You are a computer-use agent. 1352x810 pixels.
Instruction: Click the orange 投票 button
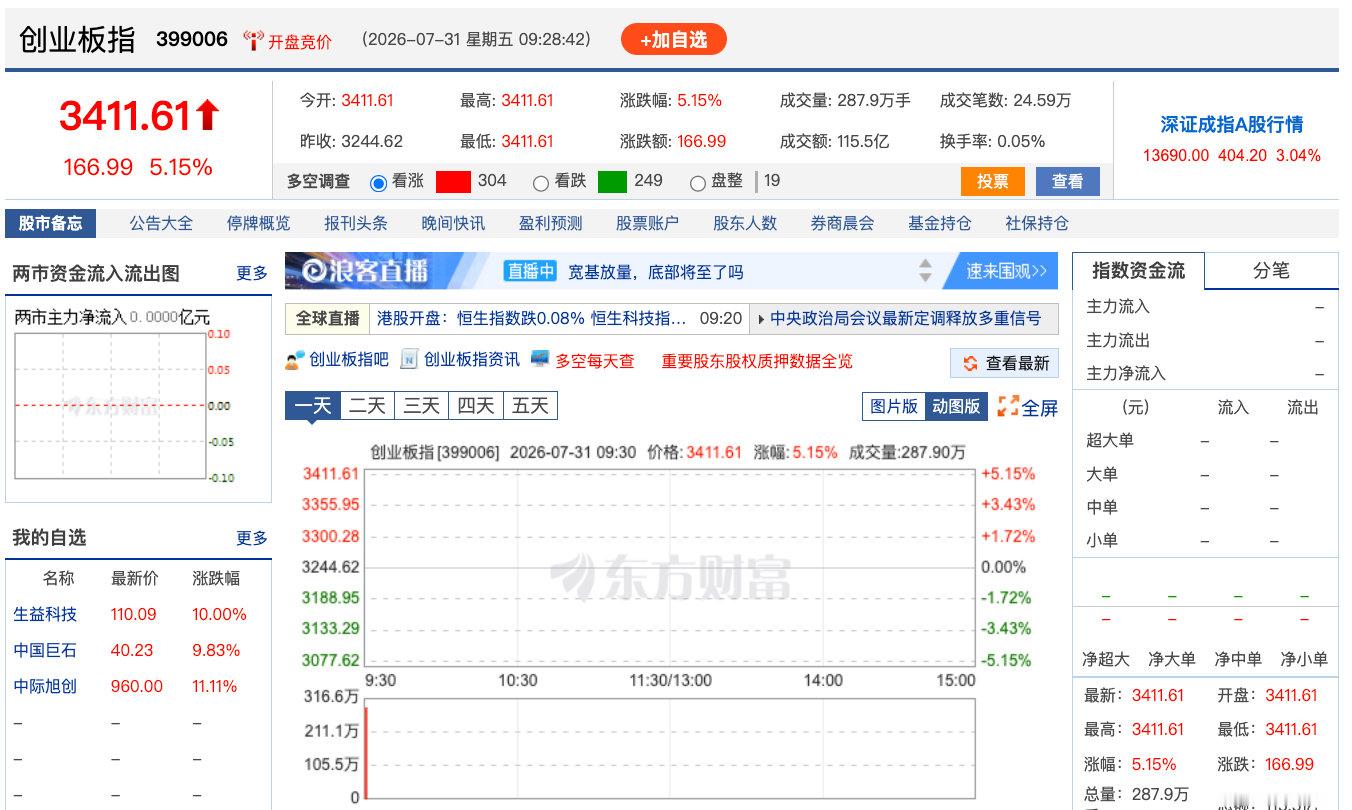(x=993, y=181)
